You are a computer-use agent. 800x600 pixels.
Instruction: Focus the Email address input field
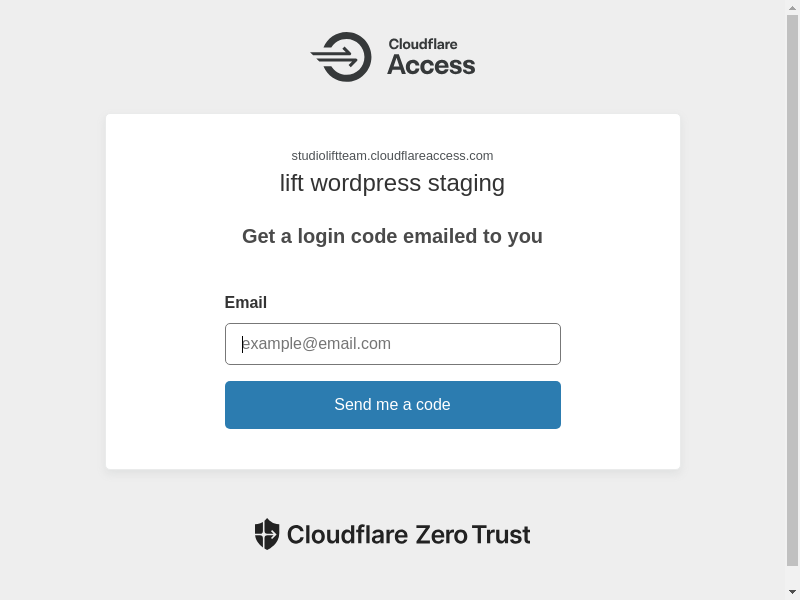tap(392, 344)
